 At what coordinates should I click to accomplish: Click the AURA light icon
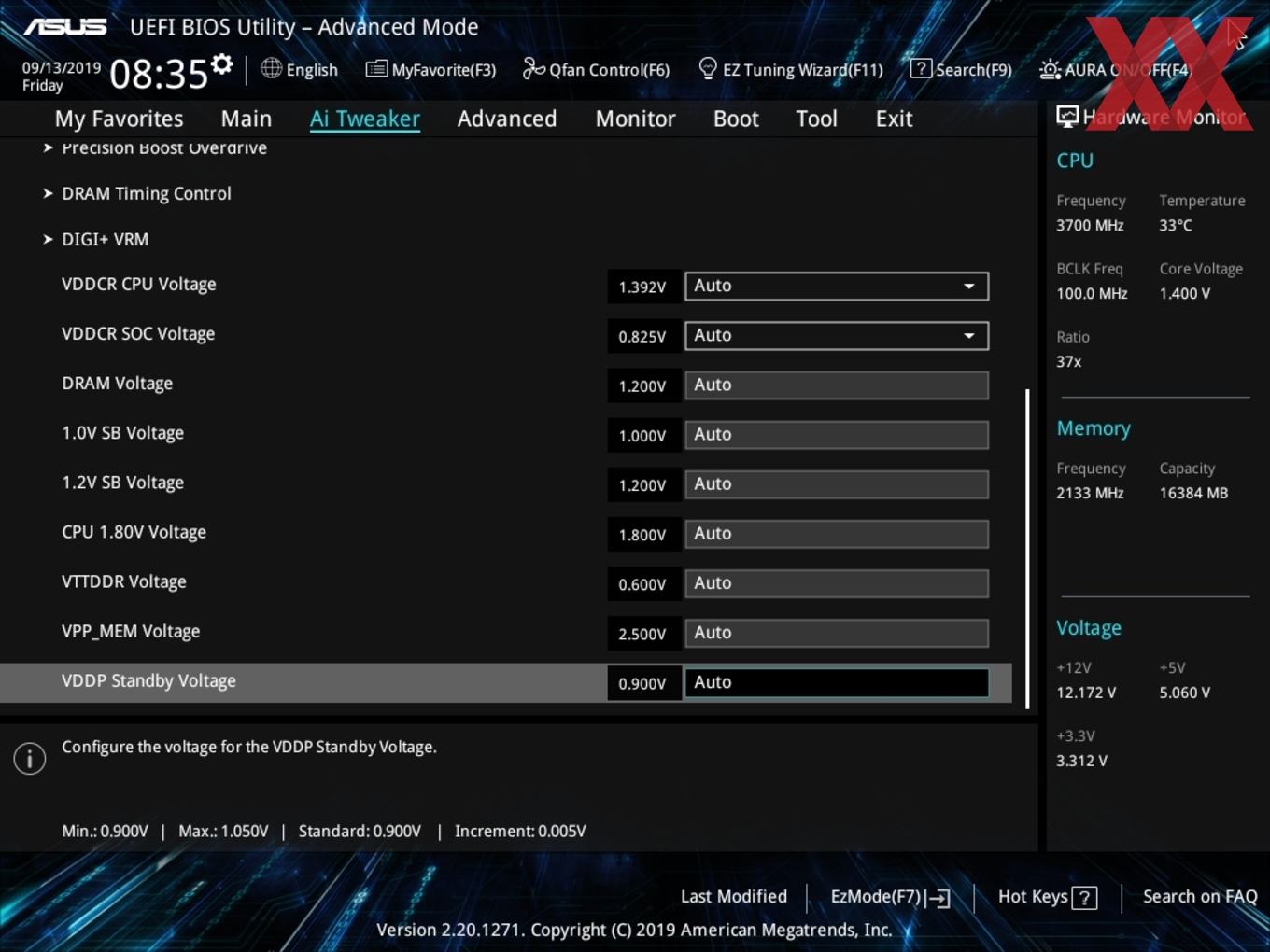tap(1050, 69)
